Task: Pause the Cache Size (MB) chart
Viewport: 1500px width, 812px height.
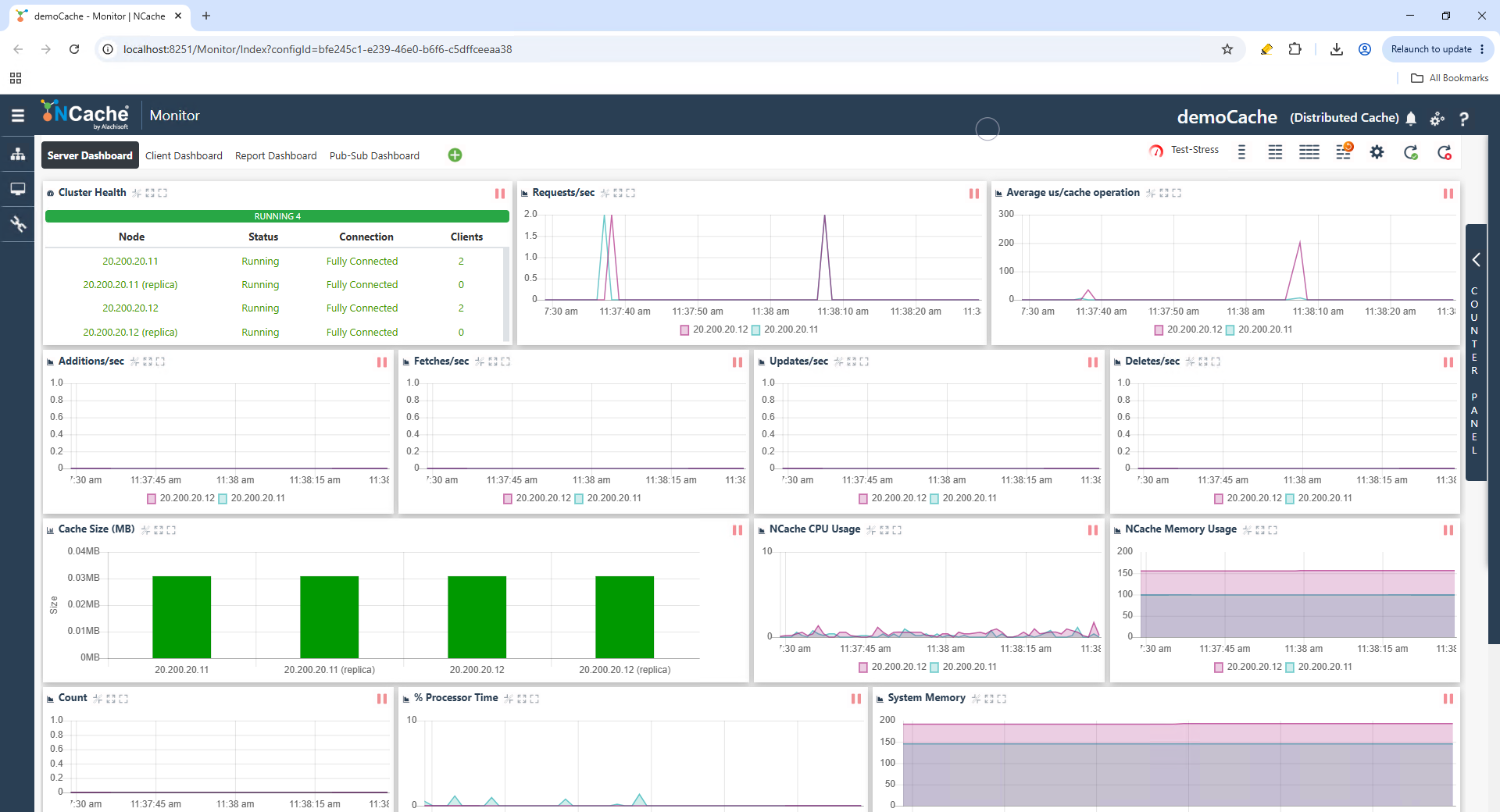Action: tap(737, 530)
